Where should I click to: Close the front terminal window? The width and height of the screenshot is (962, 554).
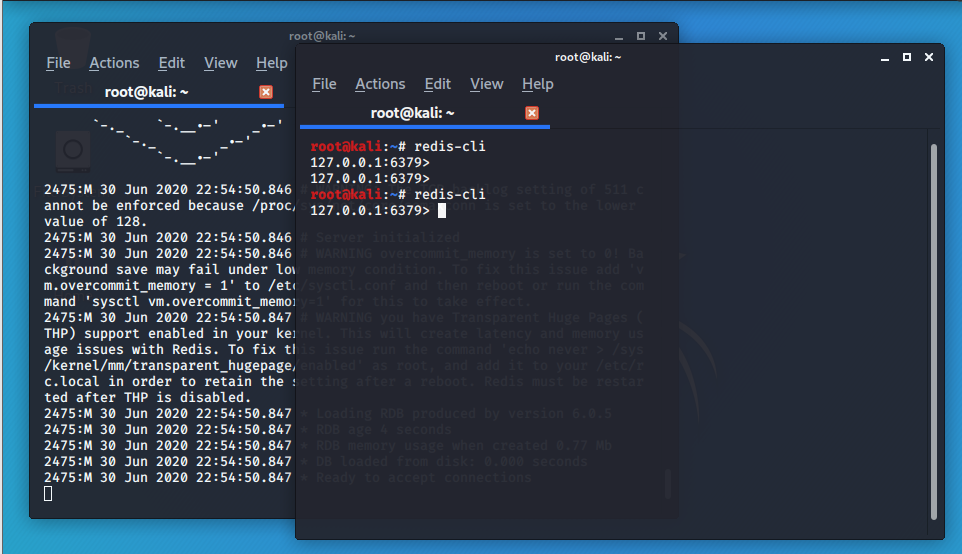click(x=929, y=57)
